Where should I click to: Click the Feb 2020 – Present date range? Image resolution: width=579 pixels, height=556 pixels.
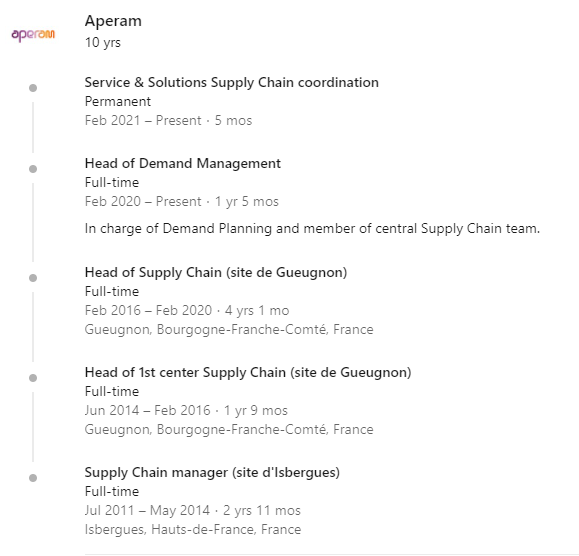[x=143, y=202]
